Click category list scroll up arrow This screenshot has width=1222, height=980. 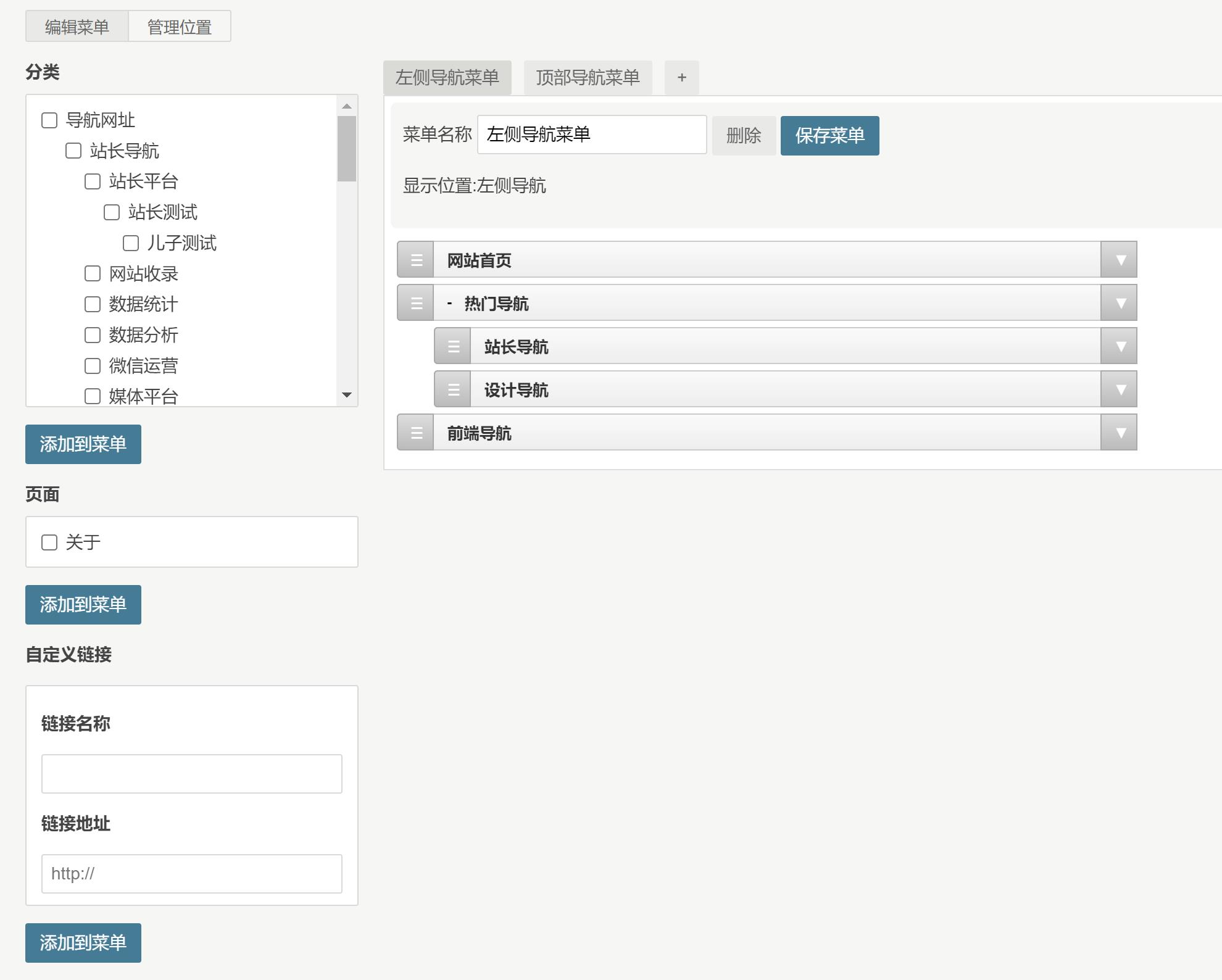pos(347,106)
